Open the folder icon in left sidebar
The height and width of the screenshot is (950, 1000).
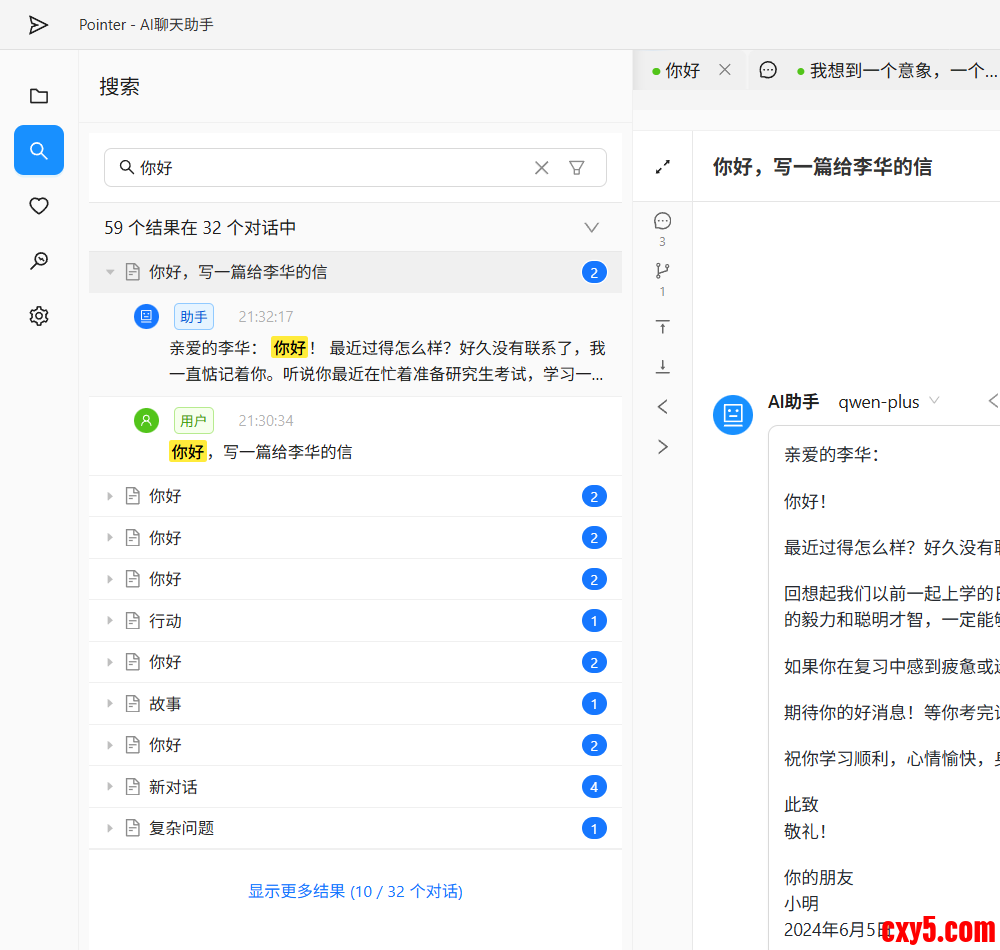(x=39, y=96)
